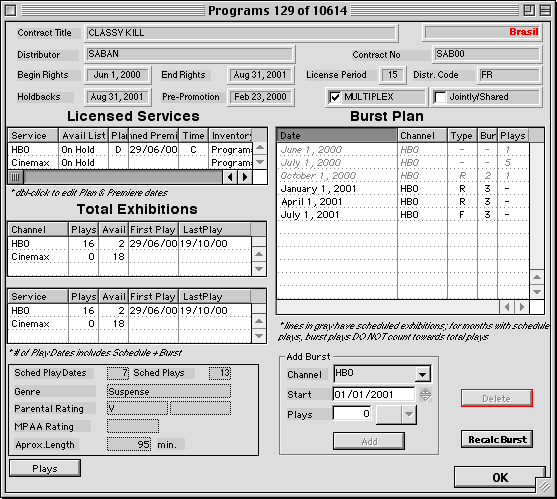This screenshot has height=499, width=557.
Task: Toggle the MULTIPLEX checkbox
Action: tap(335, 97)
